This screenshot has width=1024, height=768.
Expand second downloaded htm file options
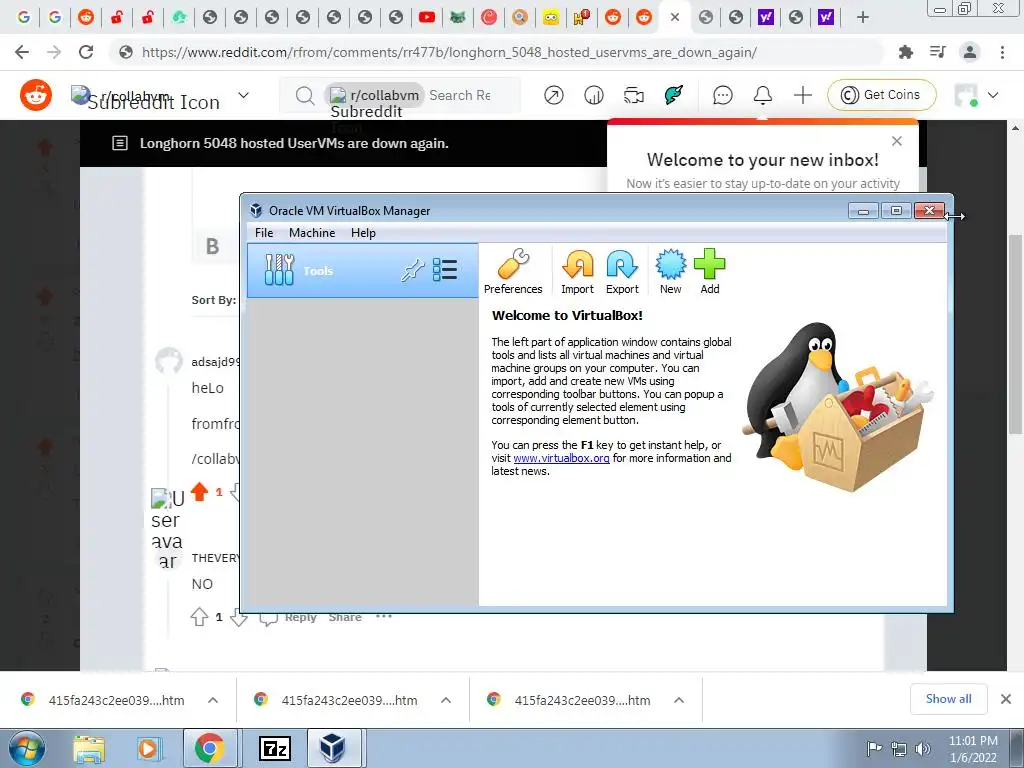446,700
